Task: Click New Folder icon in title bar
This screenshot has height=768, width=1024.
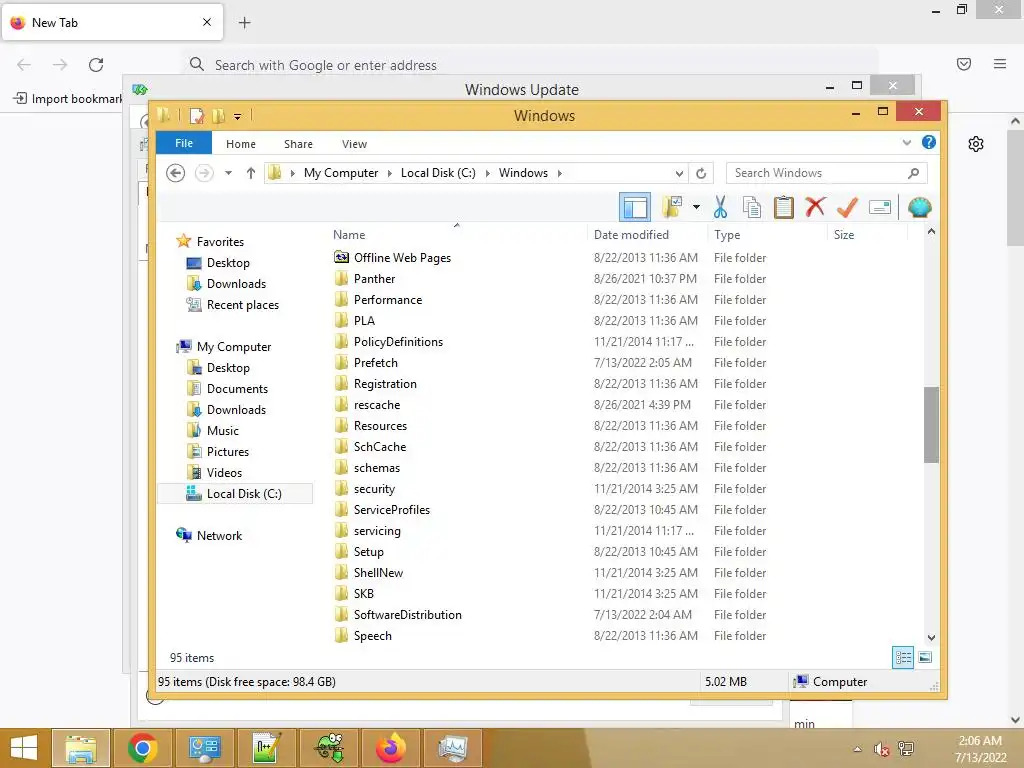Action: tap(218, 116)
